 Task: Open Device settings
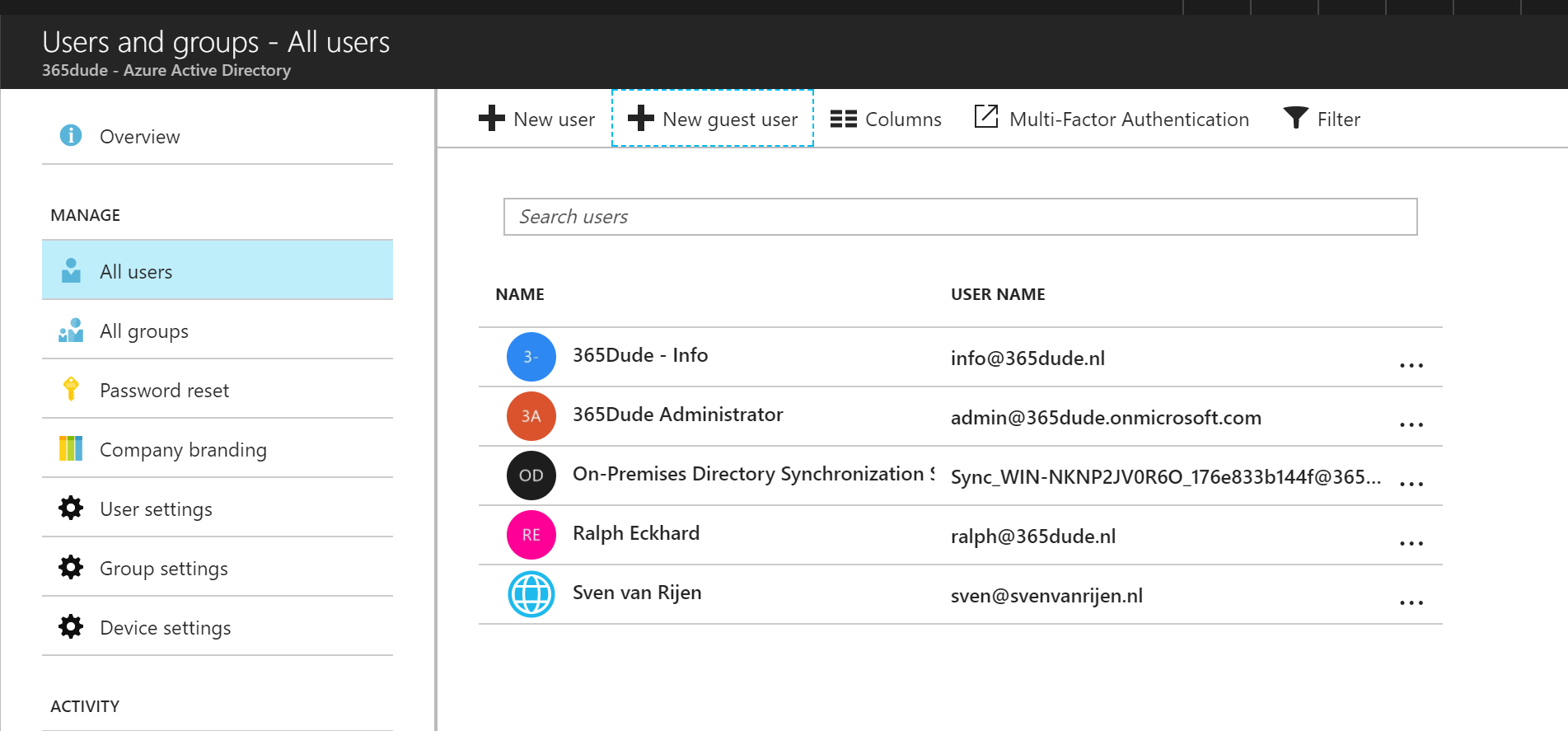tap(218, 626)
